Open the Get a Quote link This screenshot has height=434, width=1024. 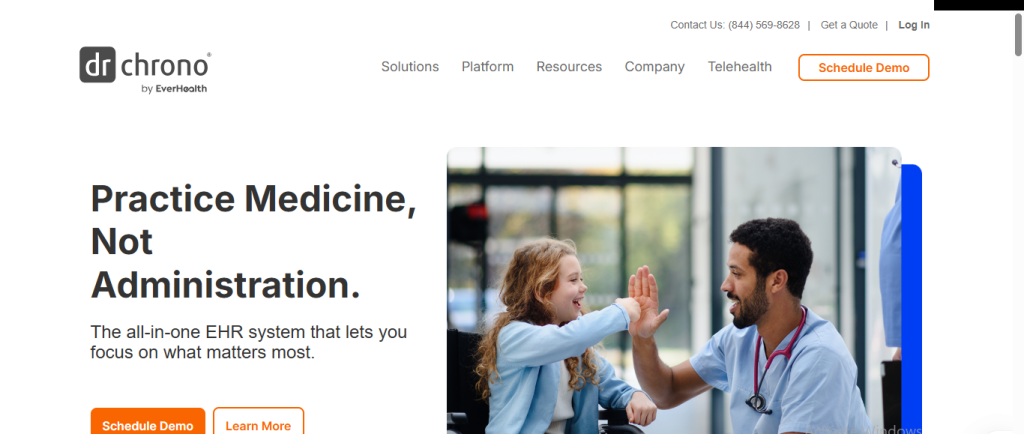(849, 25)
